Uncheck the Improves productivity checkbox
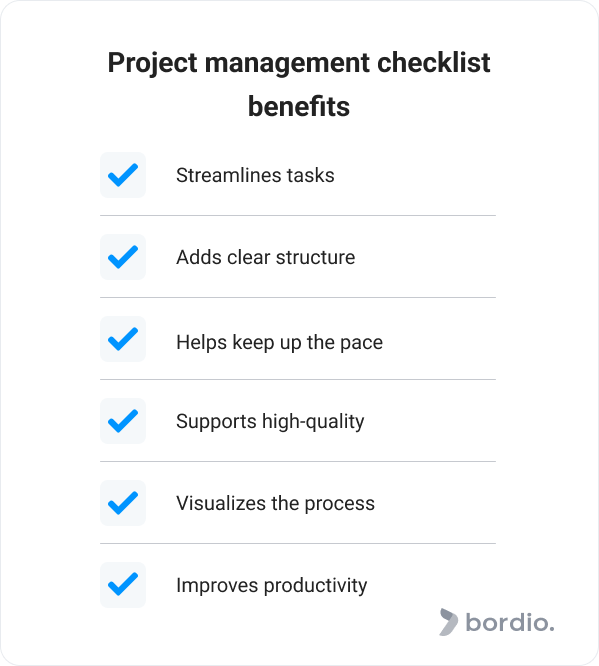The width and height of the screenshot is (599, 666). [x=123, y=585]
